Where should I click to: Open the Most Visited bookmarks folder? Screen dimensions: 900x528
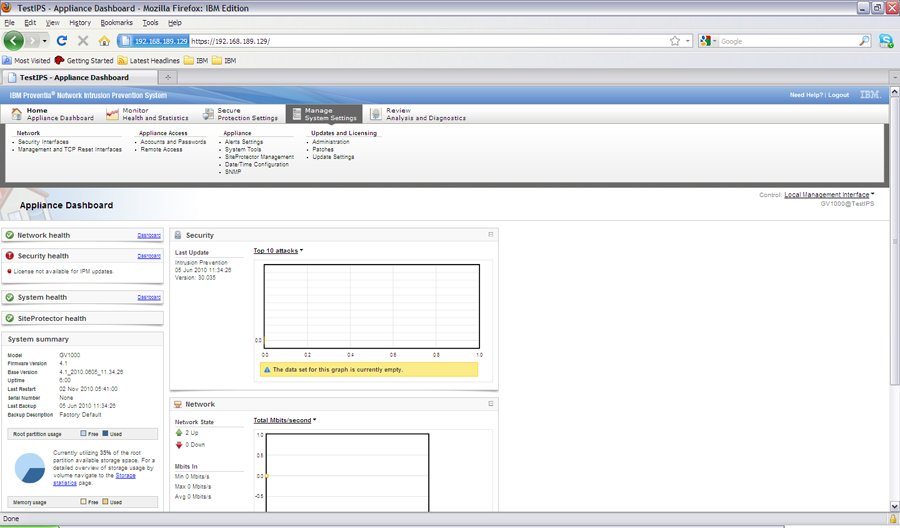point(26,60)
